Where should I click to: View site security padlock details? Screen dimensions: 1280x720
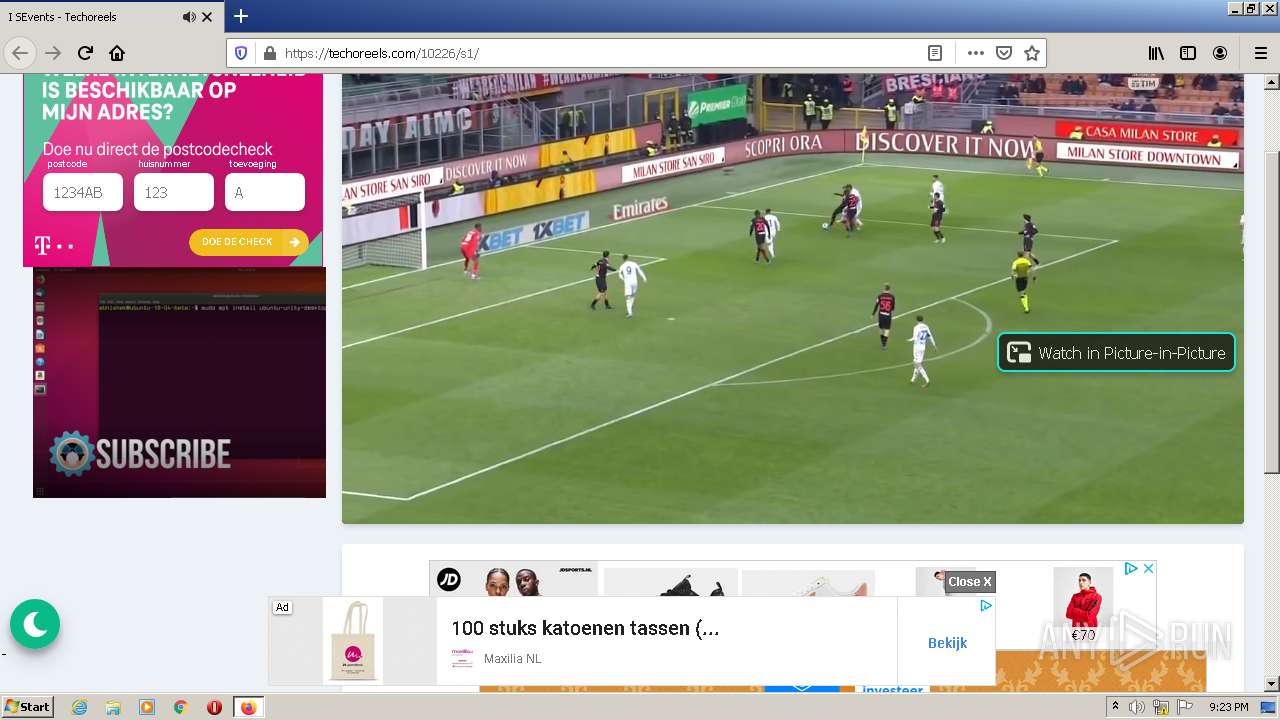tap(268, 53)
